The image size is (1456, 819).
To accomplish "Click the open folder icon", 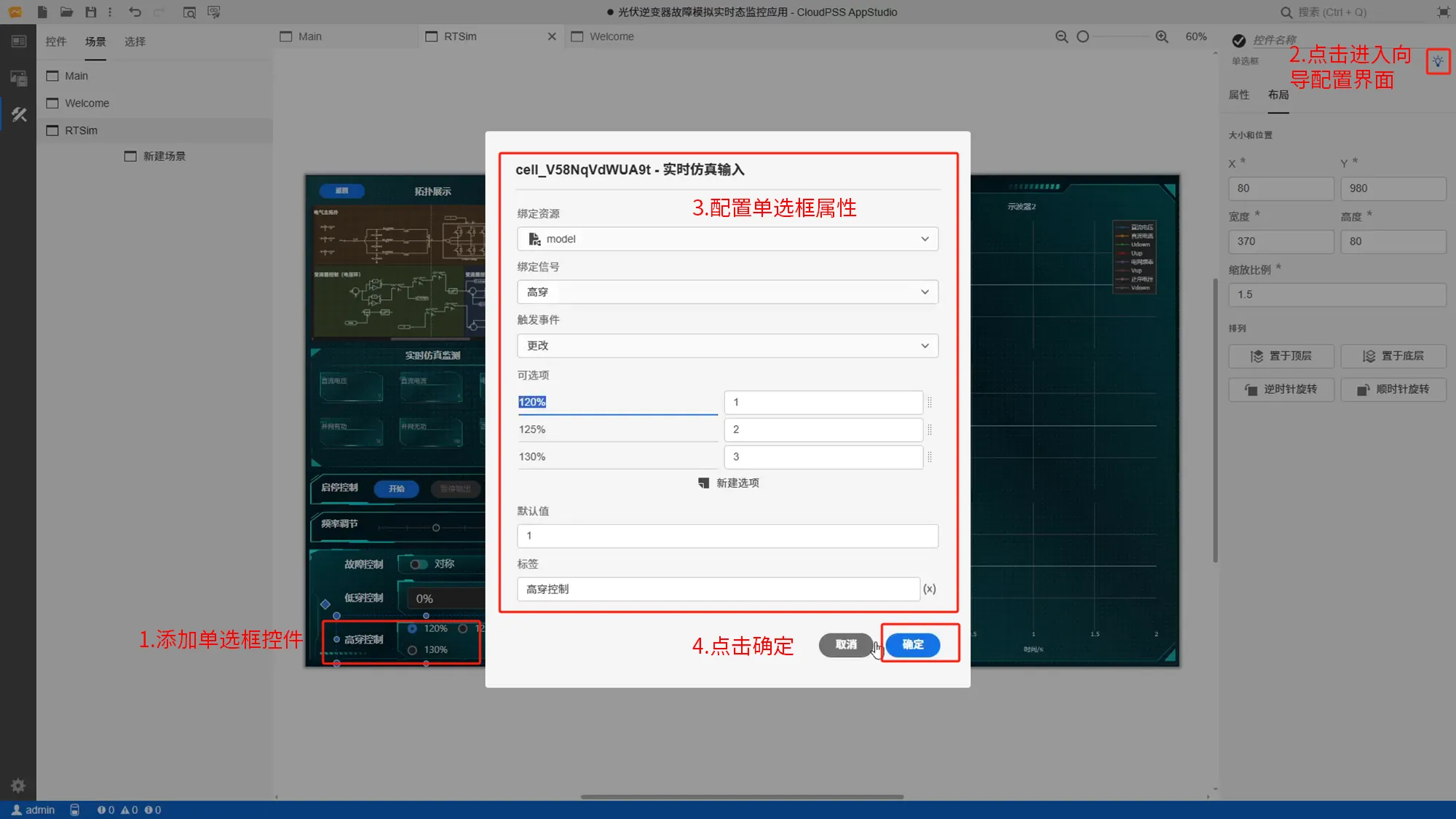I will (x=66, y=12).
